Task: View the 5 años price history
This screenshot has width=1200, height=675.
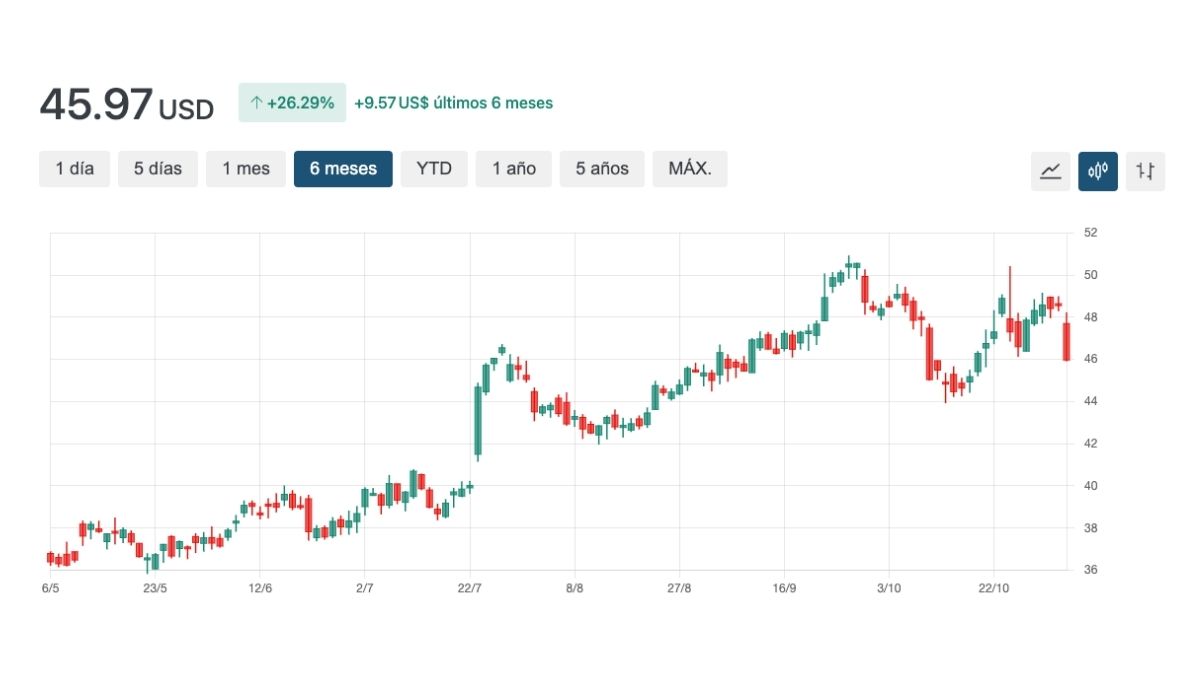Action: click(602, 169)
